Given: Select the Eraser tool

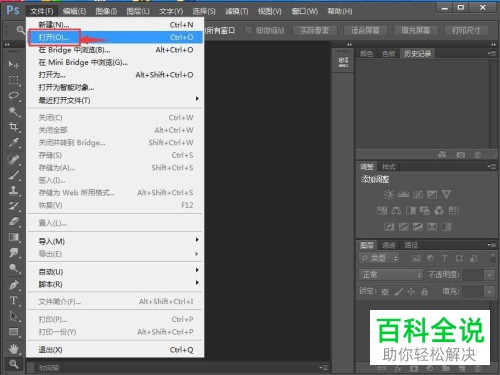Looking at the screenshot, I should click(x=14, y=221).
